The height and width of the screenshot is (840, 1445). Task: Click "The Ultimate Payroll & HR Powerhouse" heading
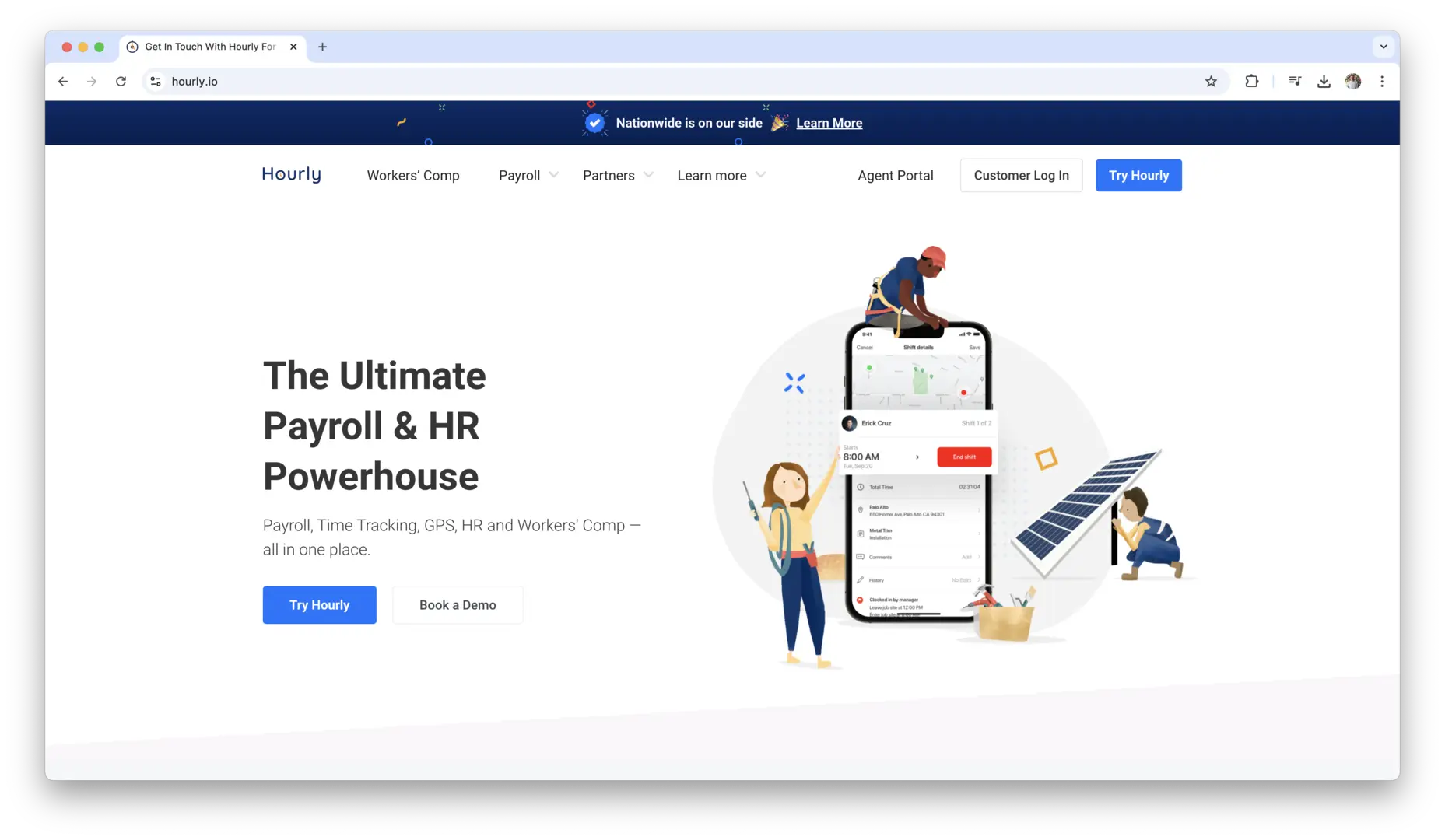click(374, 426)
